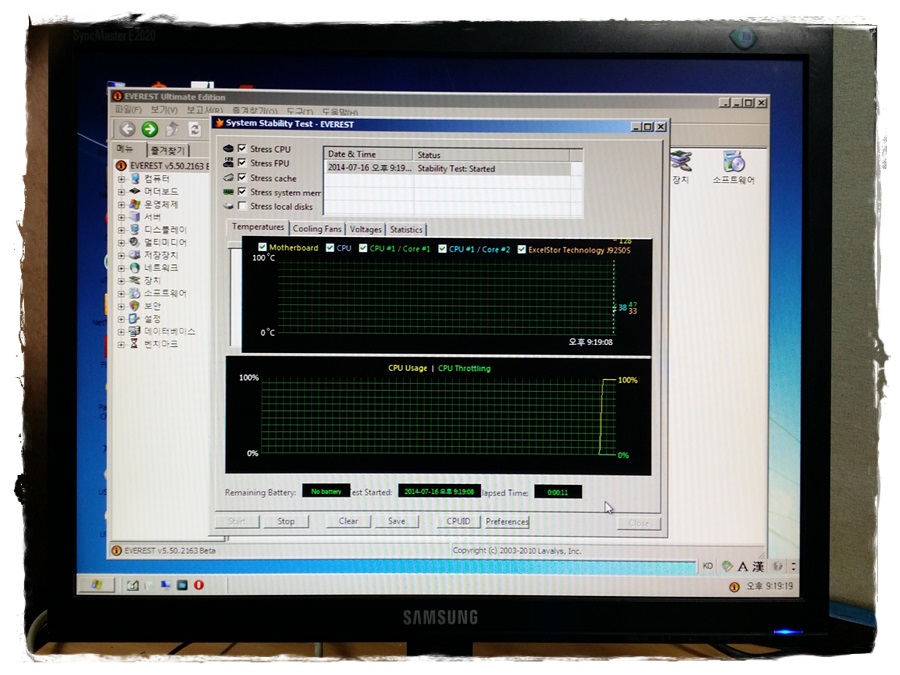900x675 pixels.
Task: Expand the 저장장치 tree node plus box
Action: [121, 255]
